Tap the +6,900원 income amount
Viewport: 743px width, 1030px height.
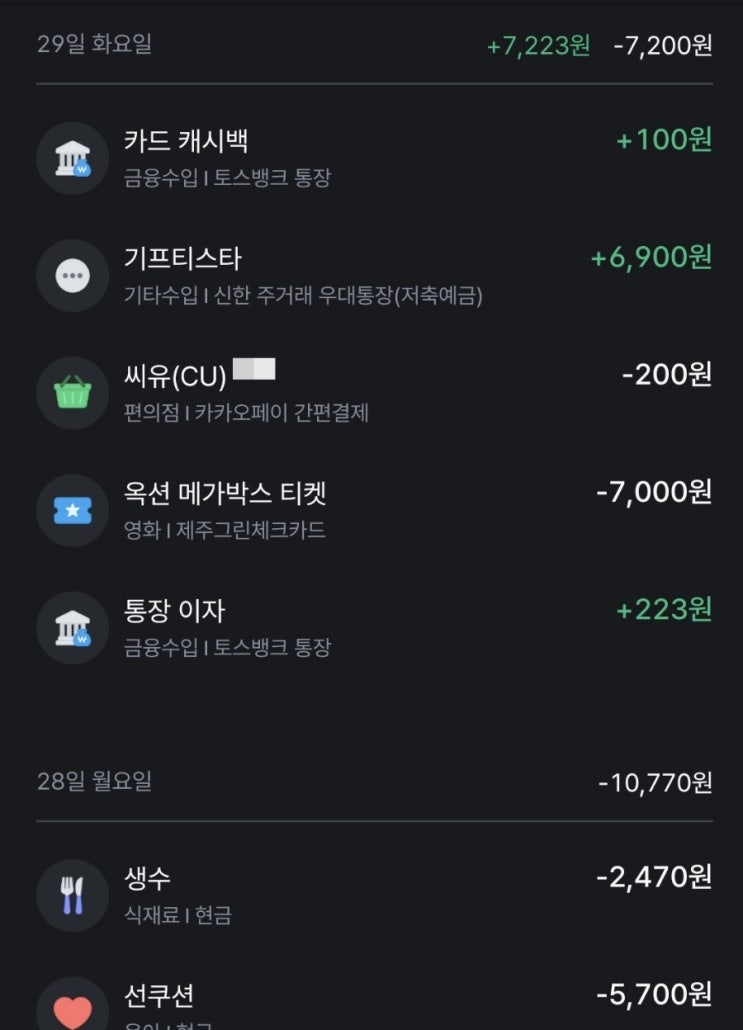651,258
